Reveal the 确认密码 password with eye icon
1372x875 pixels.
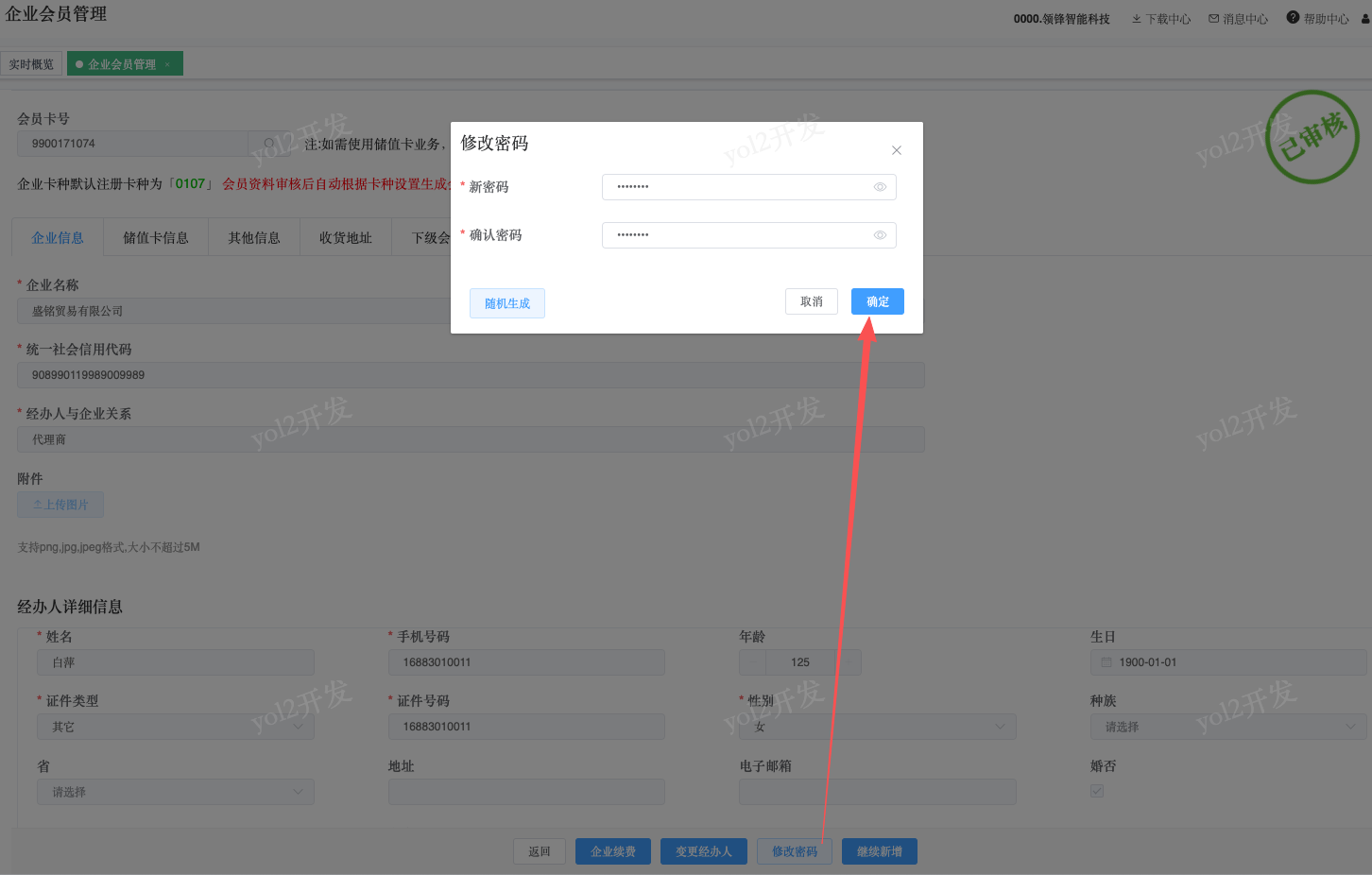[880, 235]
